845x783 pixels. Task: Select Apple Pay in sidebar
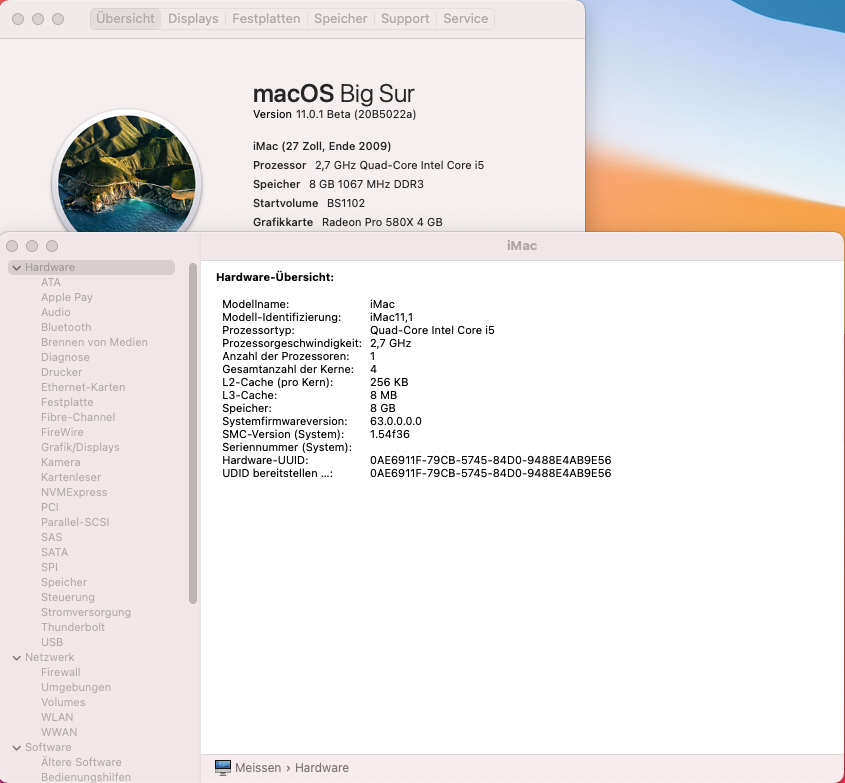[x=67, y=297]
